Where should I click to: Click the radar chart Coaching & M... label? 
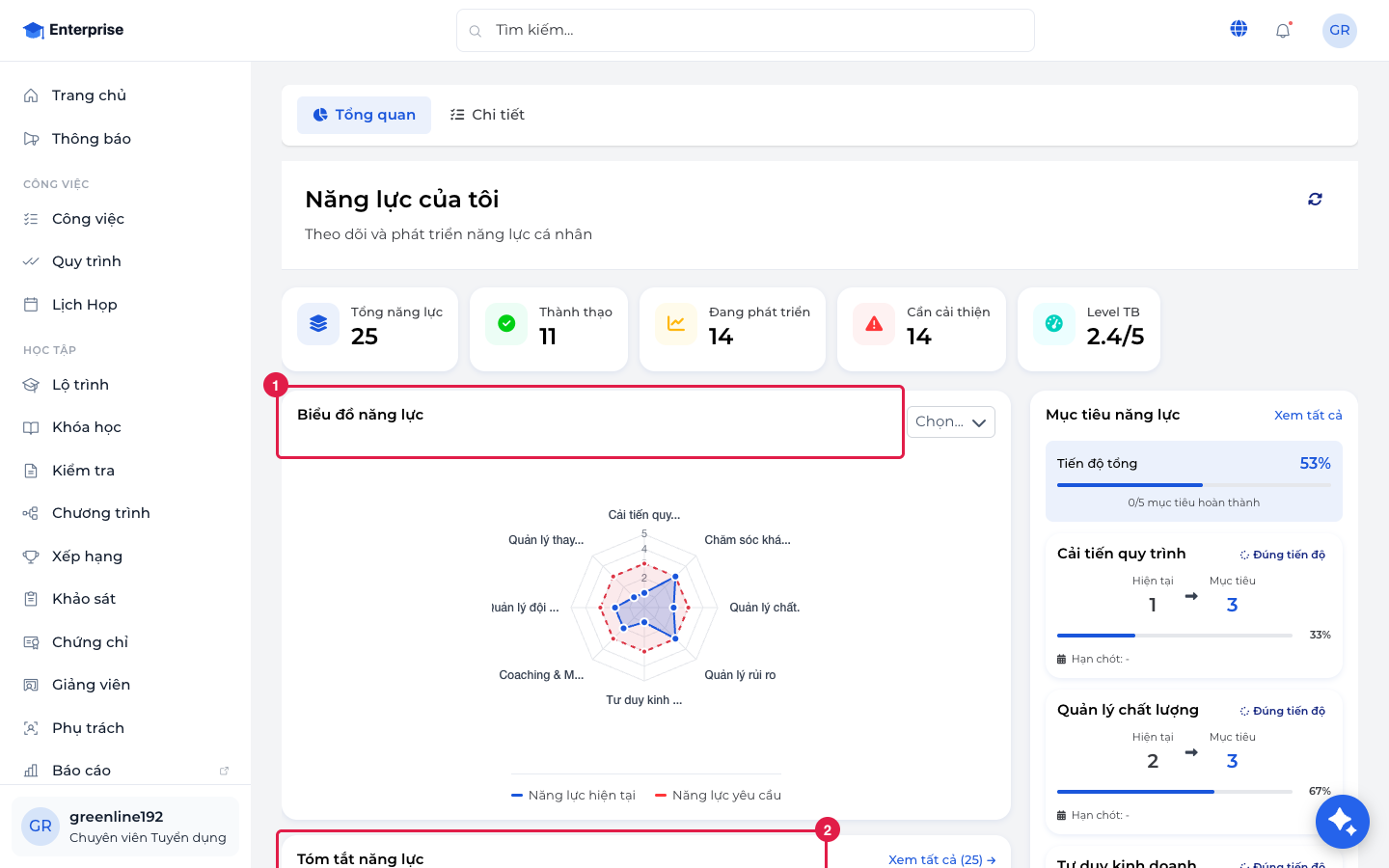[541, 675]
